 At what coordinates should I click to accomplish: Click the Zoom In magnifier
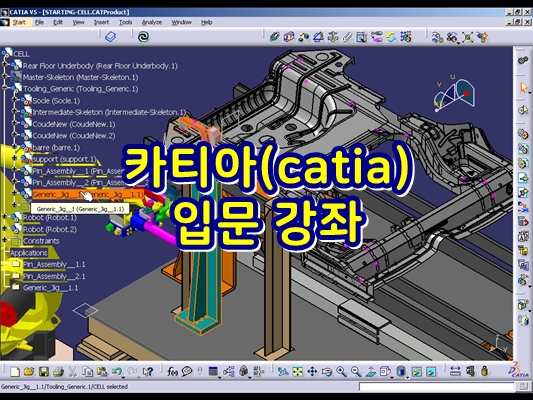point(341,371)
